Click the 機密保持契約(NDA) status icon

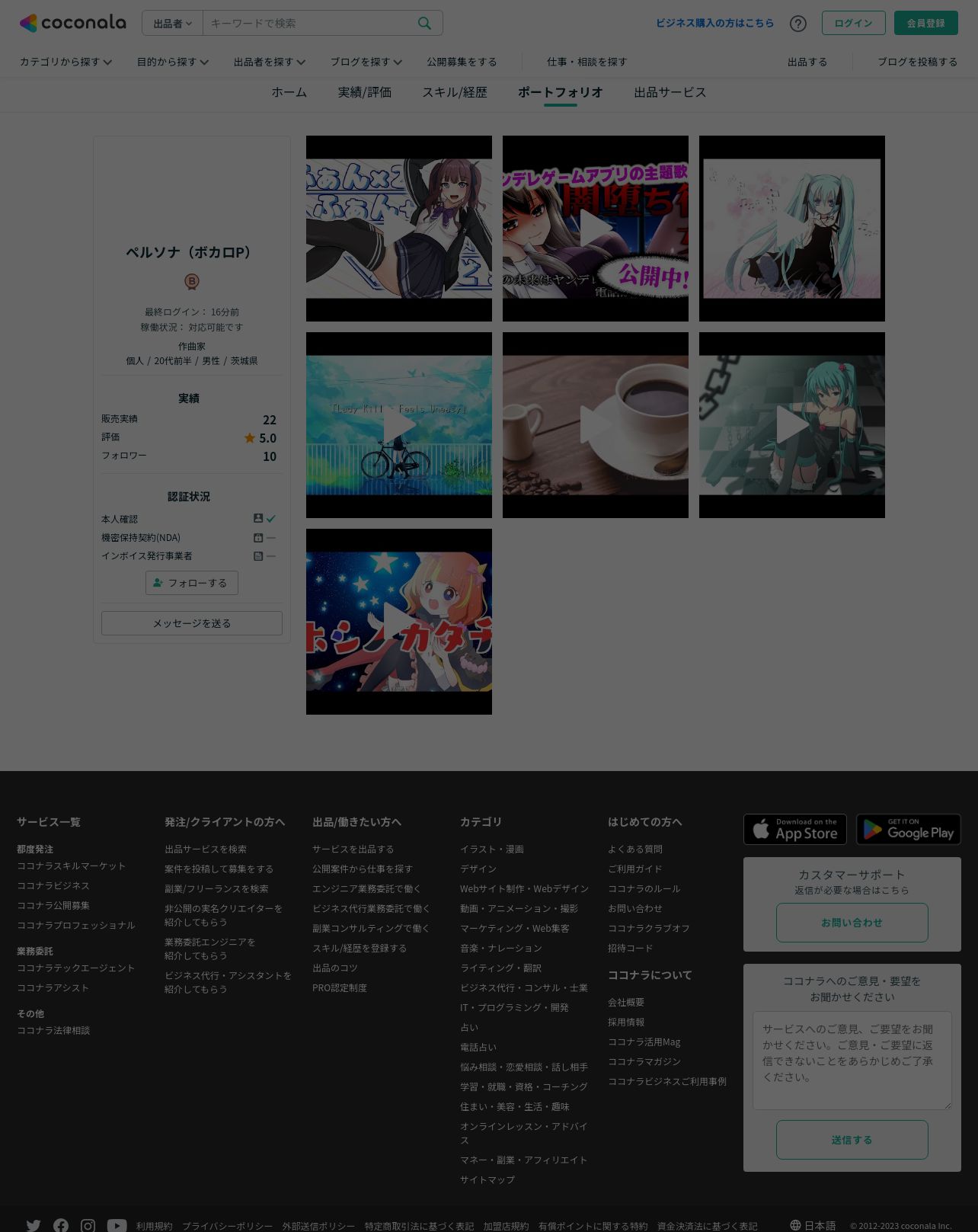coord(258,538)
